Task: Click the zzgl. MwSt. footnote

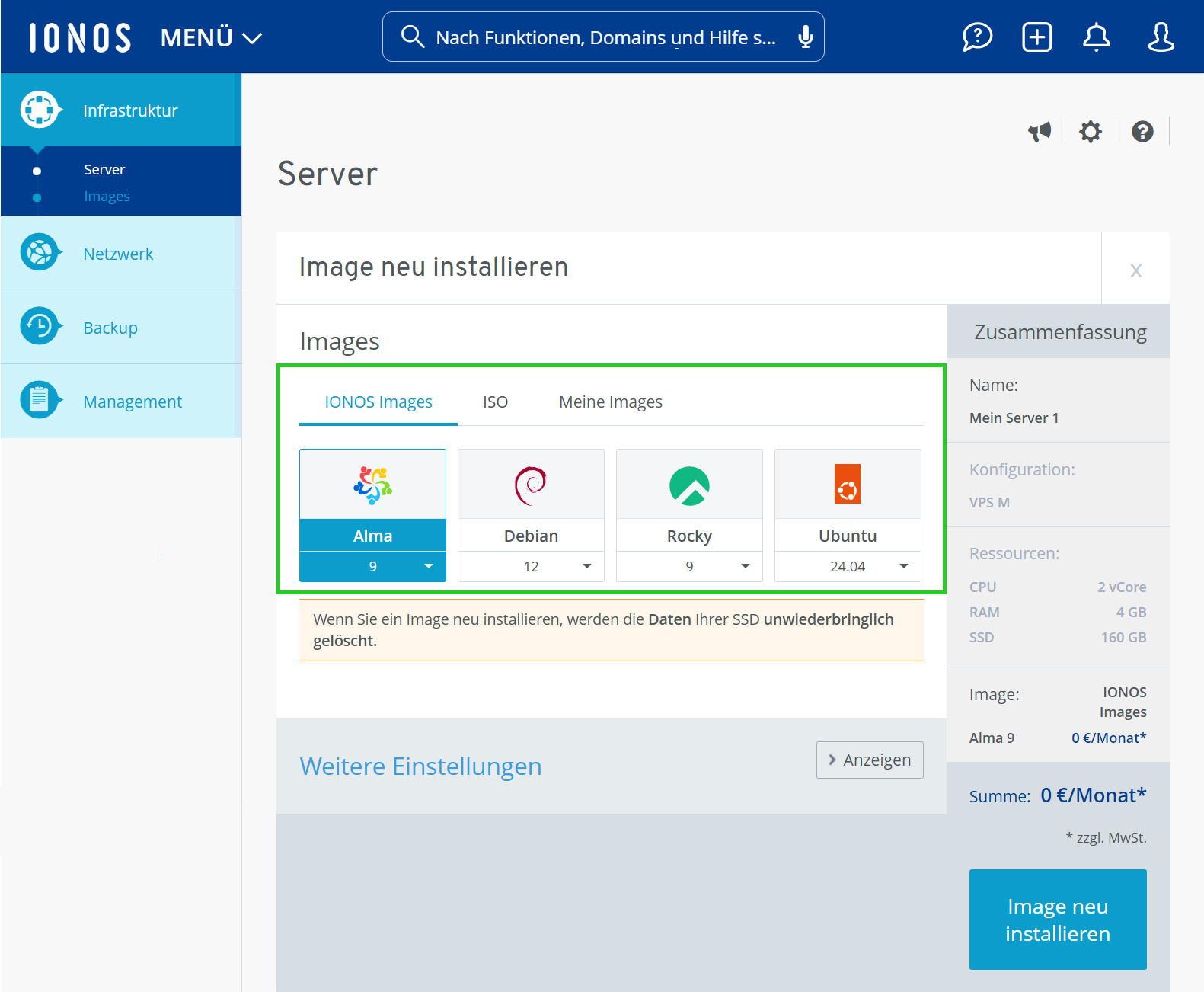Action: pos(1106,837)
